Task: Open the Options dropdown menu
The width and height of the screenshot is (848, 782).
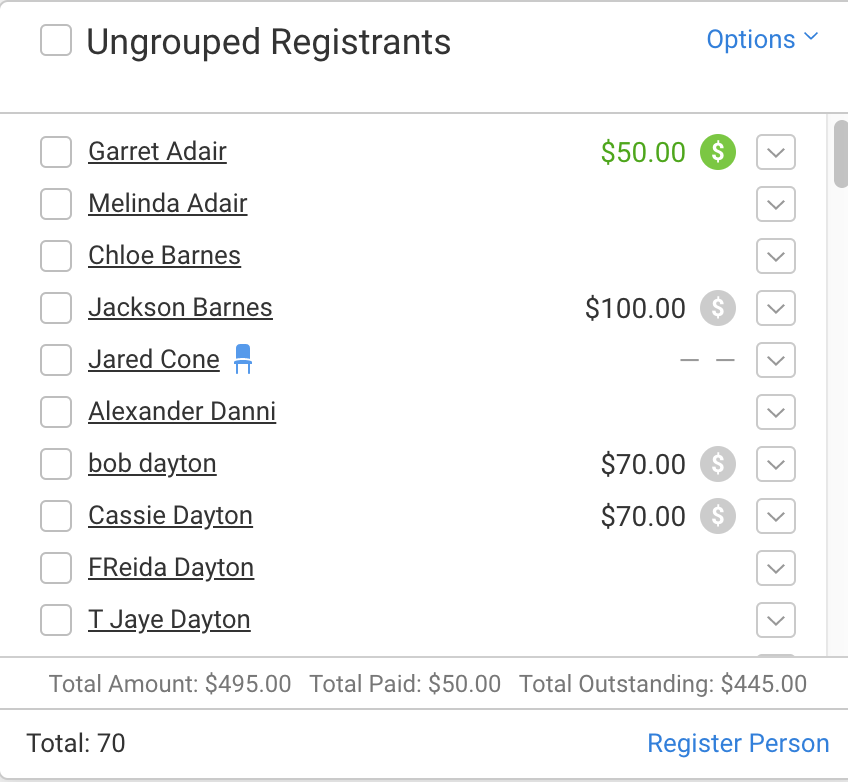Action: click(762, 39)
